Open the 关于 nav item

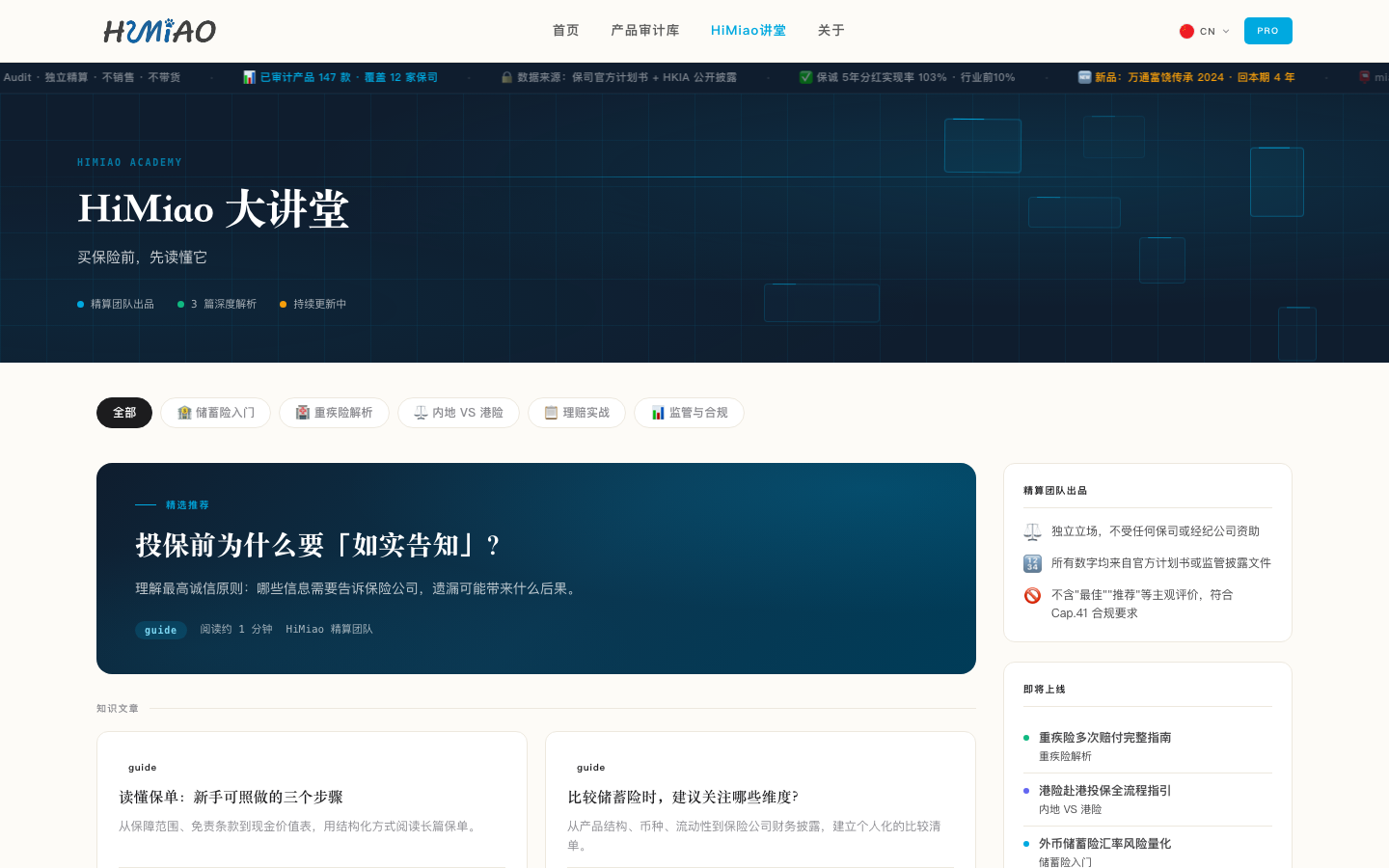[x=831, y=31]
